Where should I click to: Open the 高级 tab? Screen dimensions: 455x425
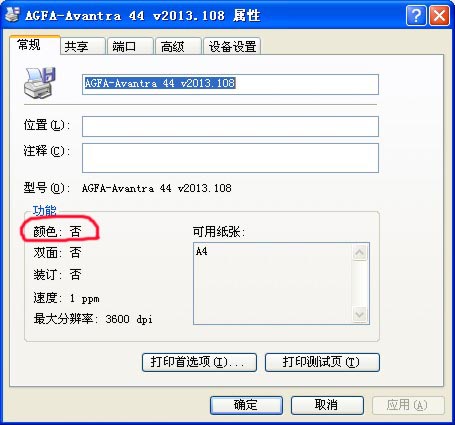coord(178,46)
